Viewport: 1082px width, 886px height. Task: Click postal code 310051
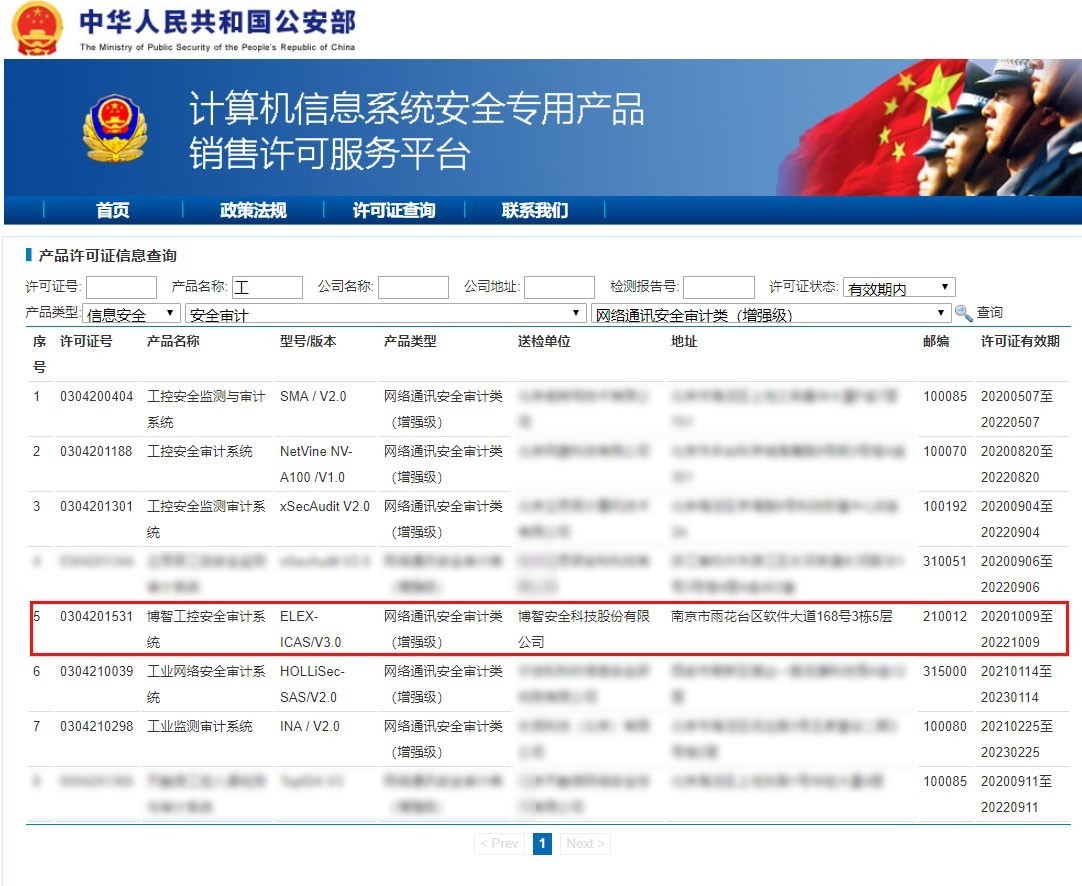pyautogui.click(x=945, y=562)
